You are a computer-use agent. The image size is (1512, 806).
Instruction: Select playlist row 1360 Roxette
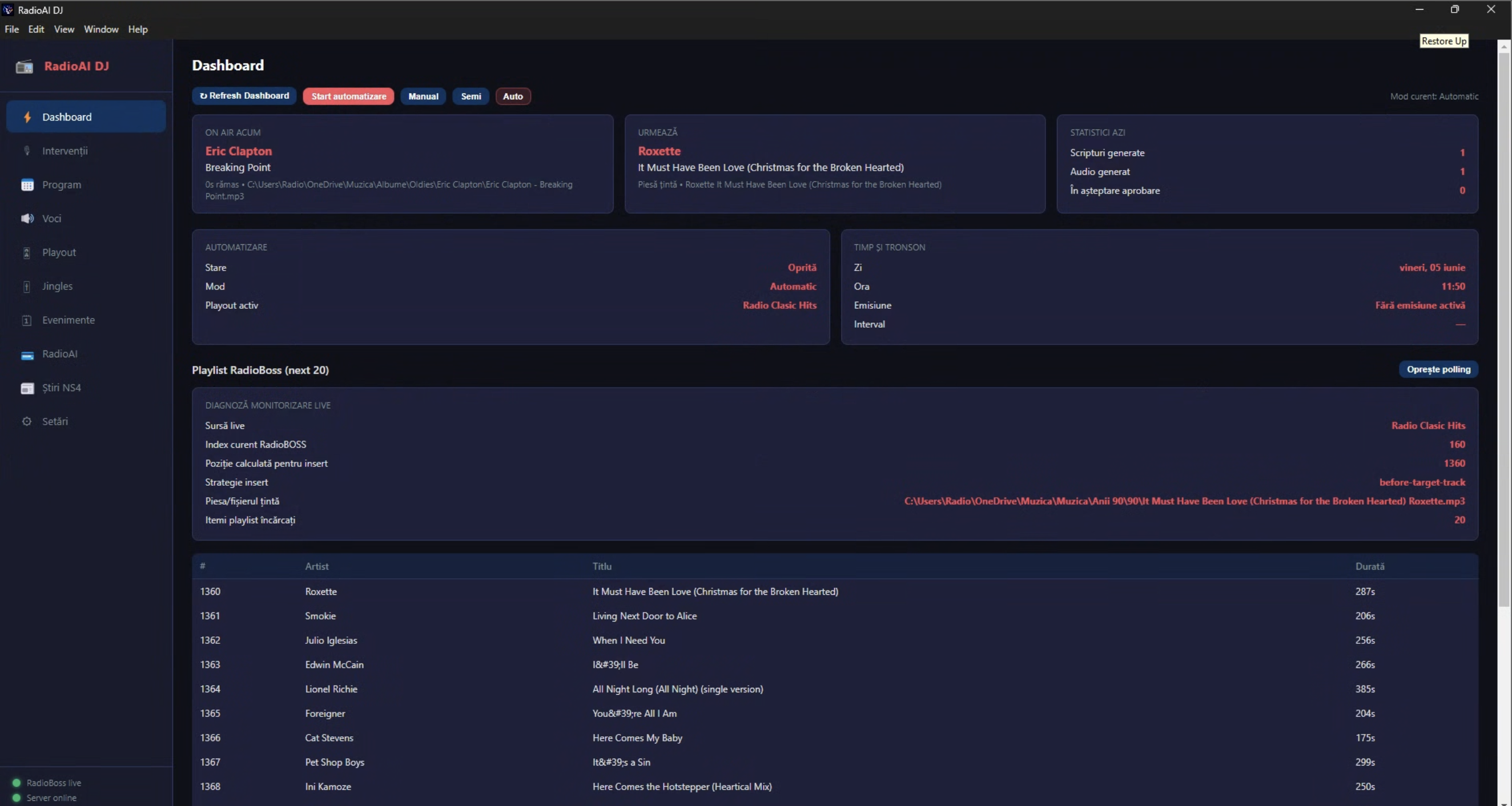click(835, 591)
